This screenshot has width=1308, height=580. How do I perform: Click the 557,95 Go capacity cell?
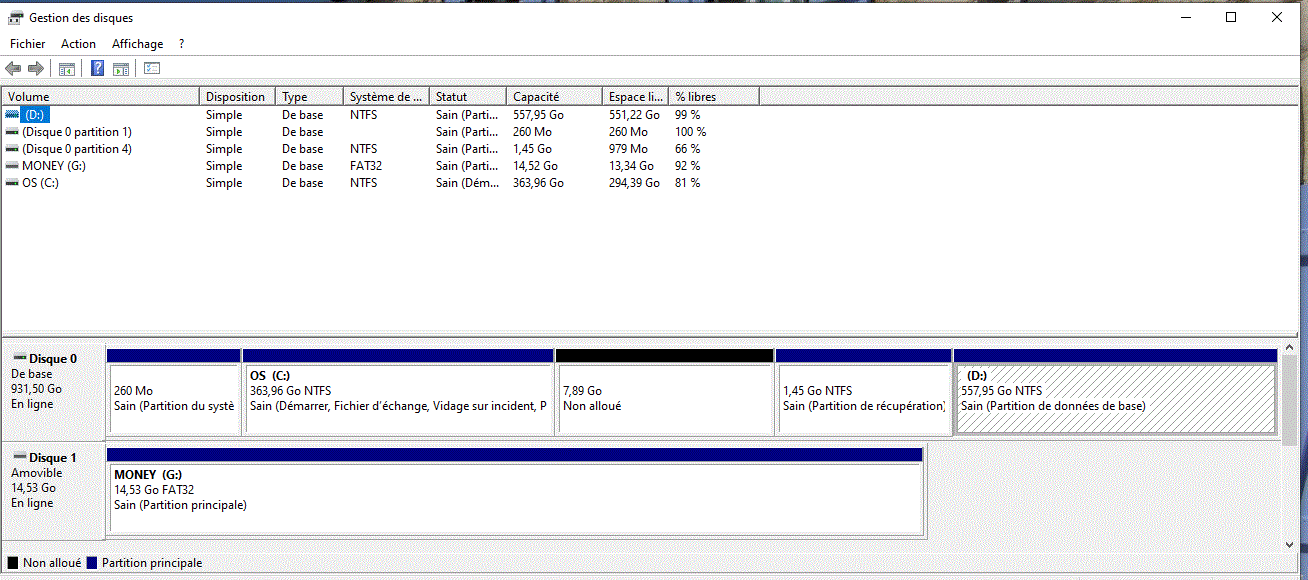click(x=538, y=115)
